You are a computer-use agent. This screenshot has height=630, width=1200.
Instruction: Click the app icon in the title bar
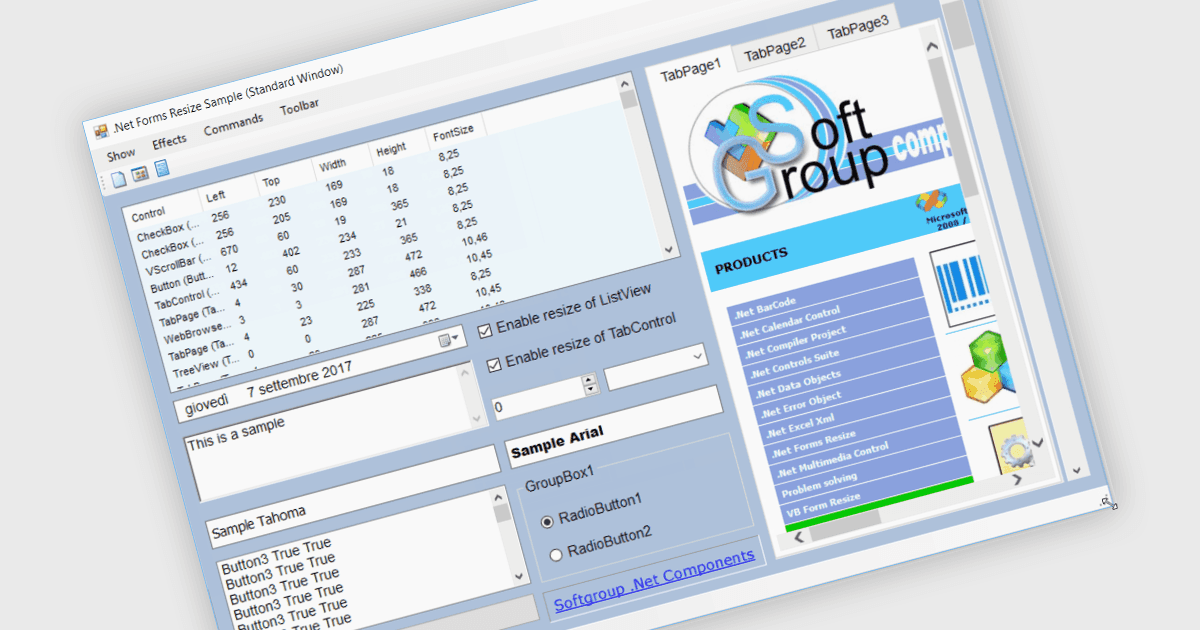point(100,132)
